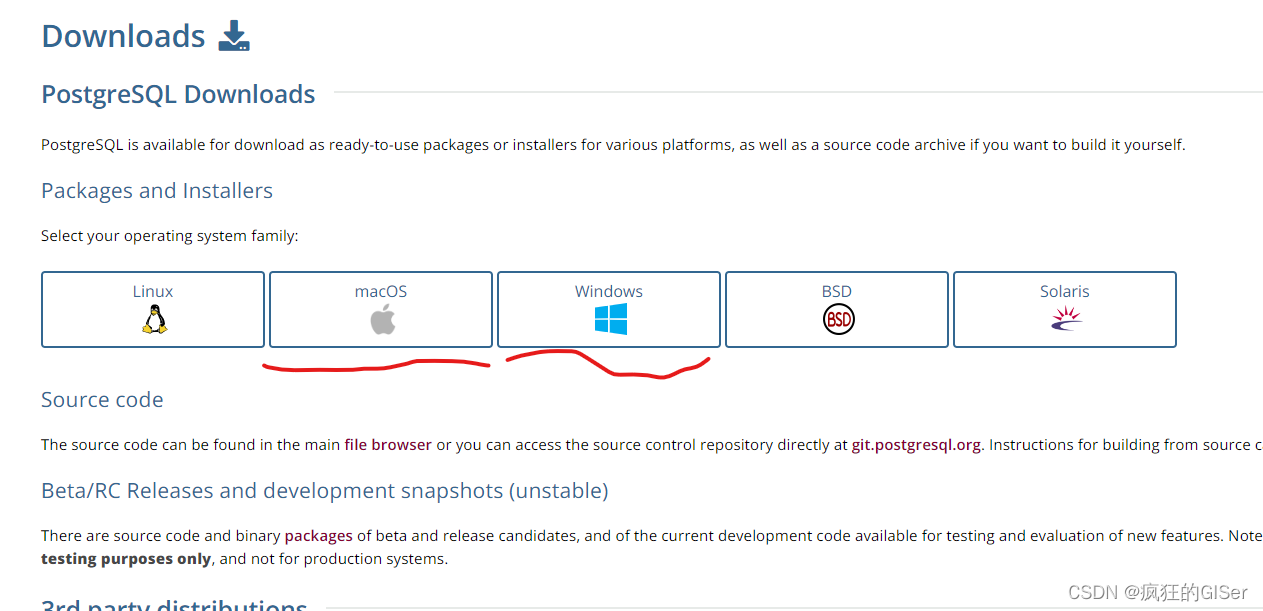Click the Downloads page heading
Screen dimensions: 1263x611
[x=123, y=36]
